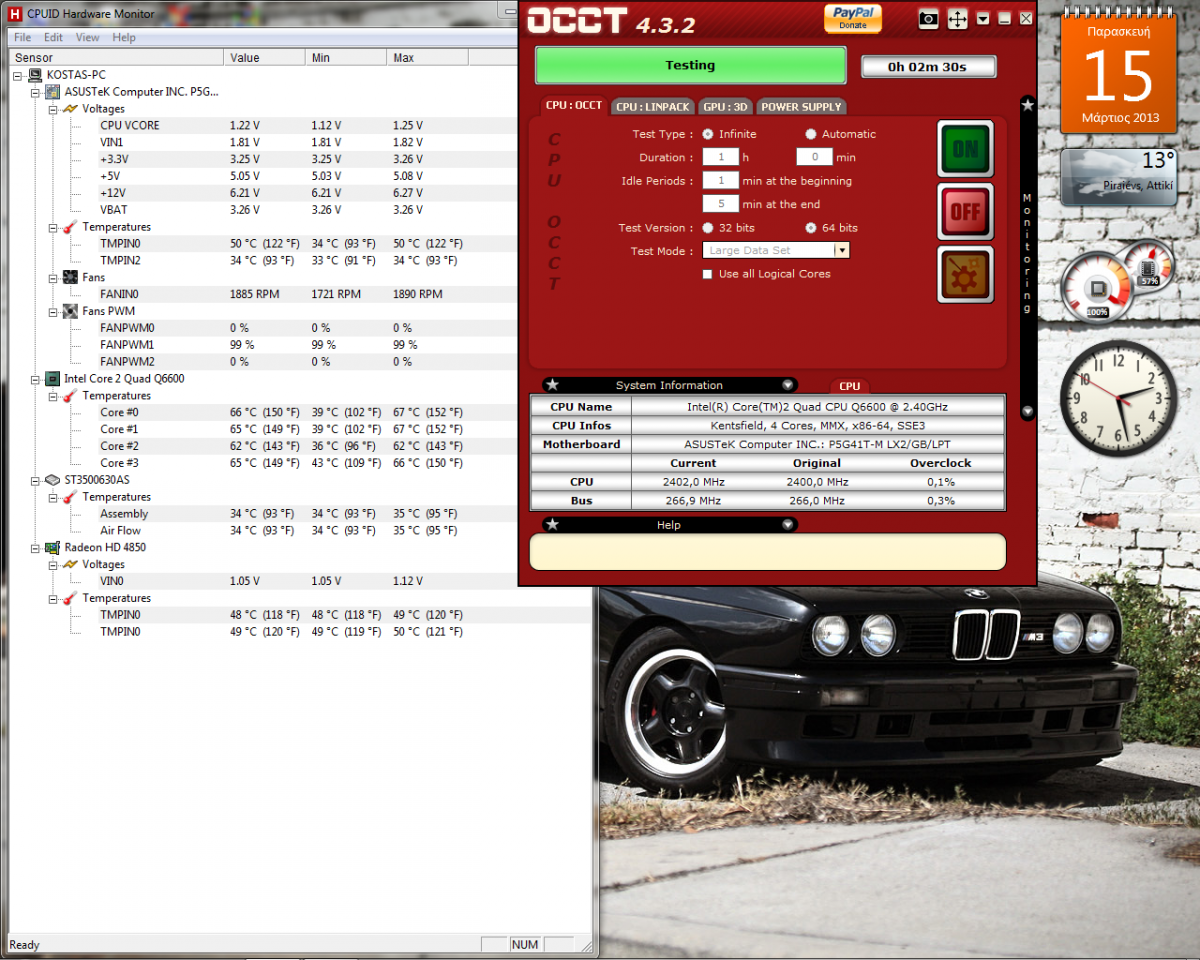Click the Min column header

346,58
